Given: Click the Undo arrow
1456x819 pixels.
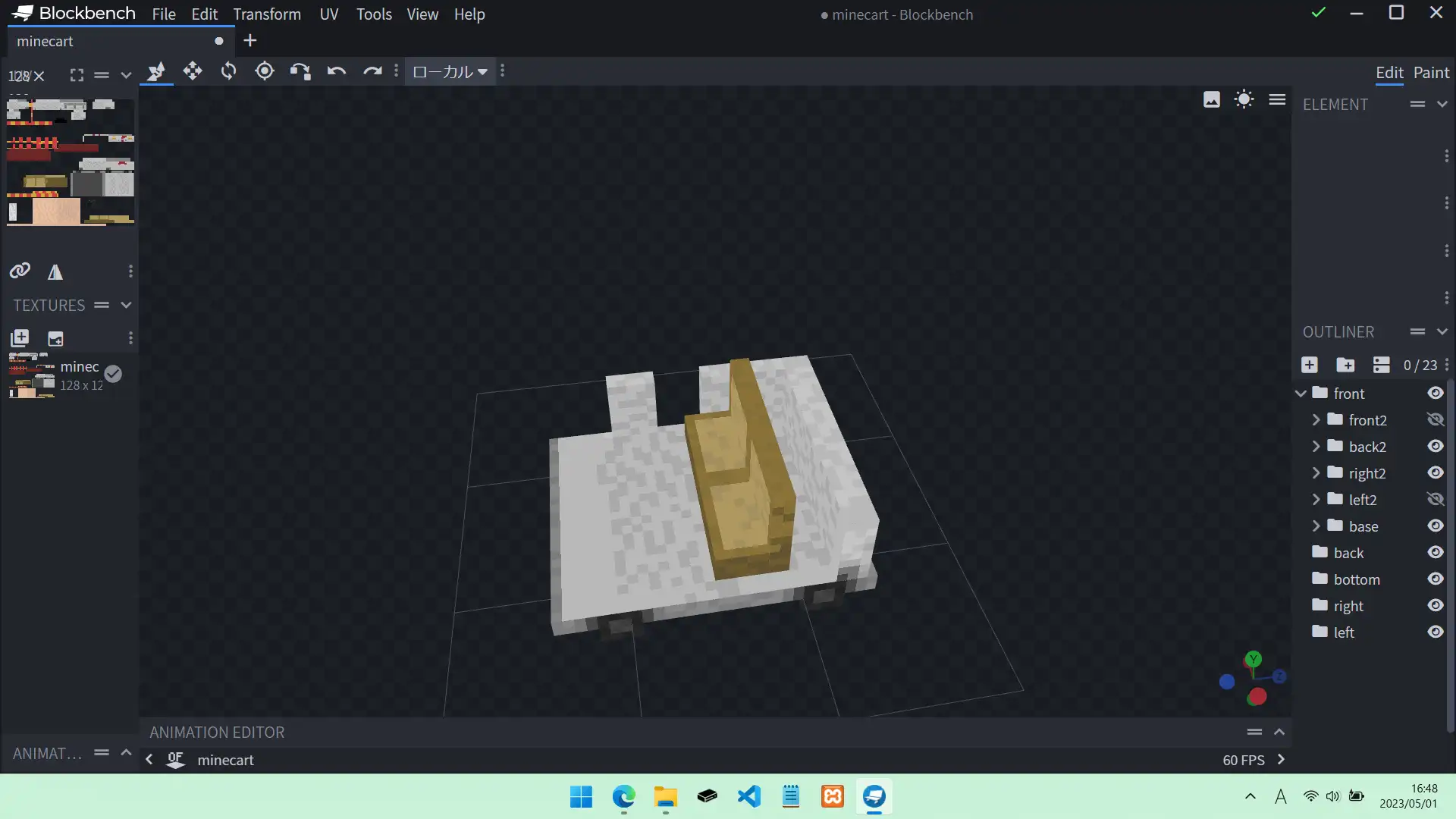Looking at the screenshot, I should click(x=336, y=71).
